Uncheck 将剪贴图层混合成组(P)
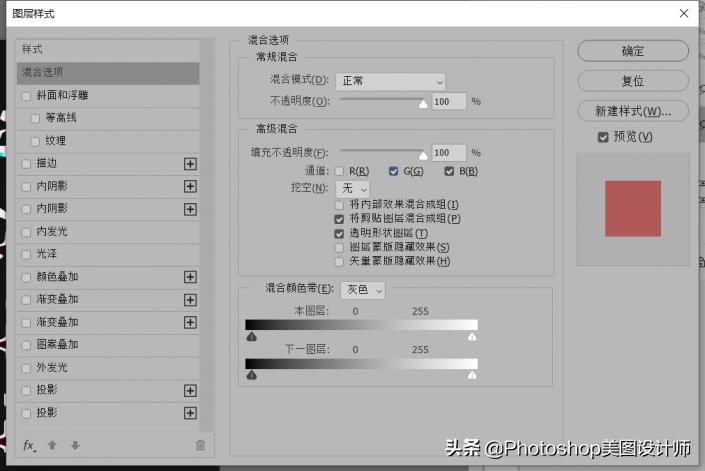The image size is (705, 471). [x=339, y=219]
